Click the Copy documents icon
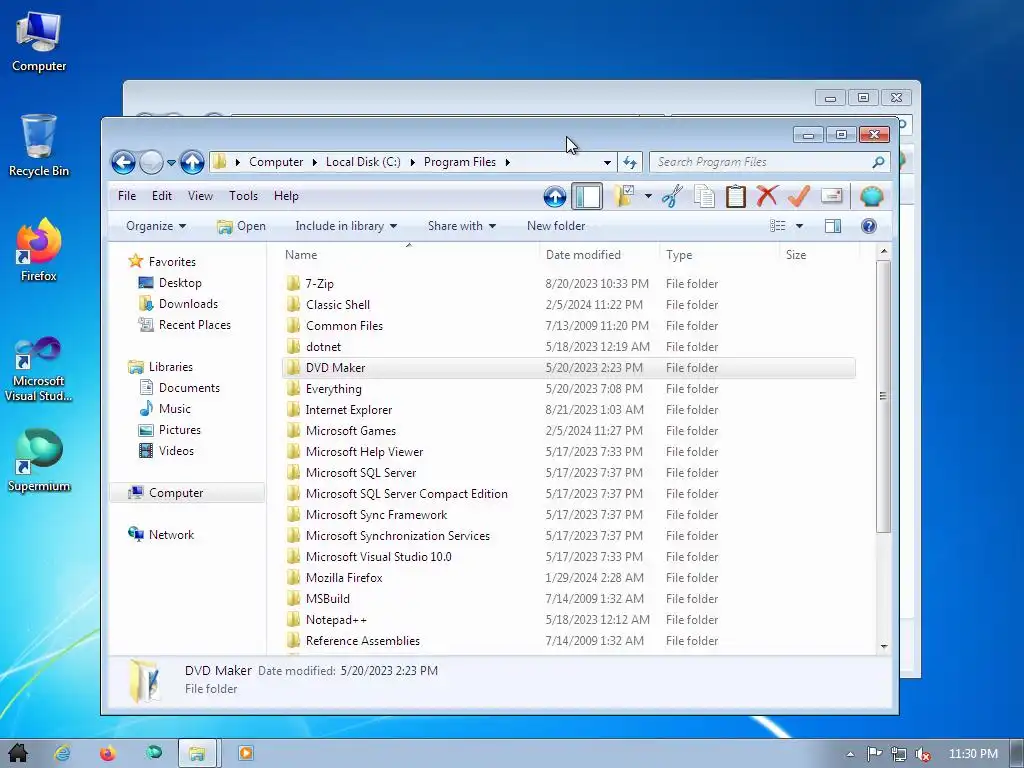This screenshot has width=1024, height=768. coord(704,196)
